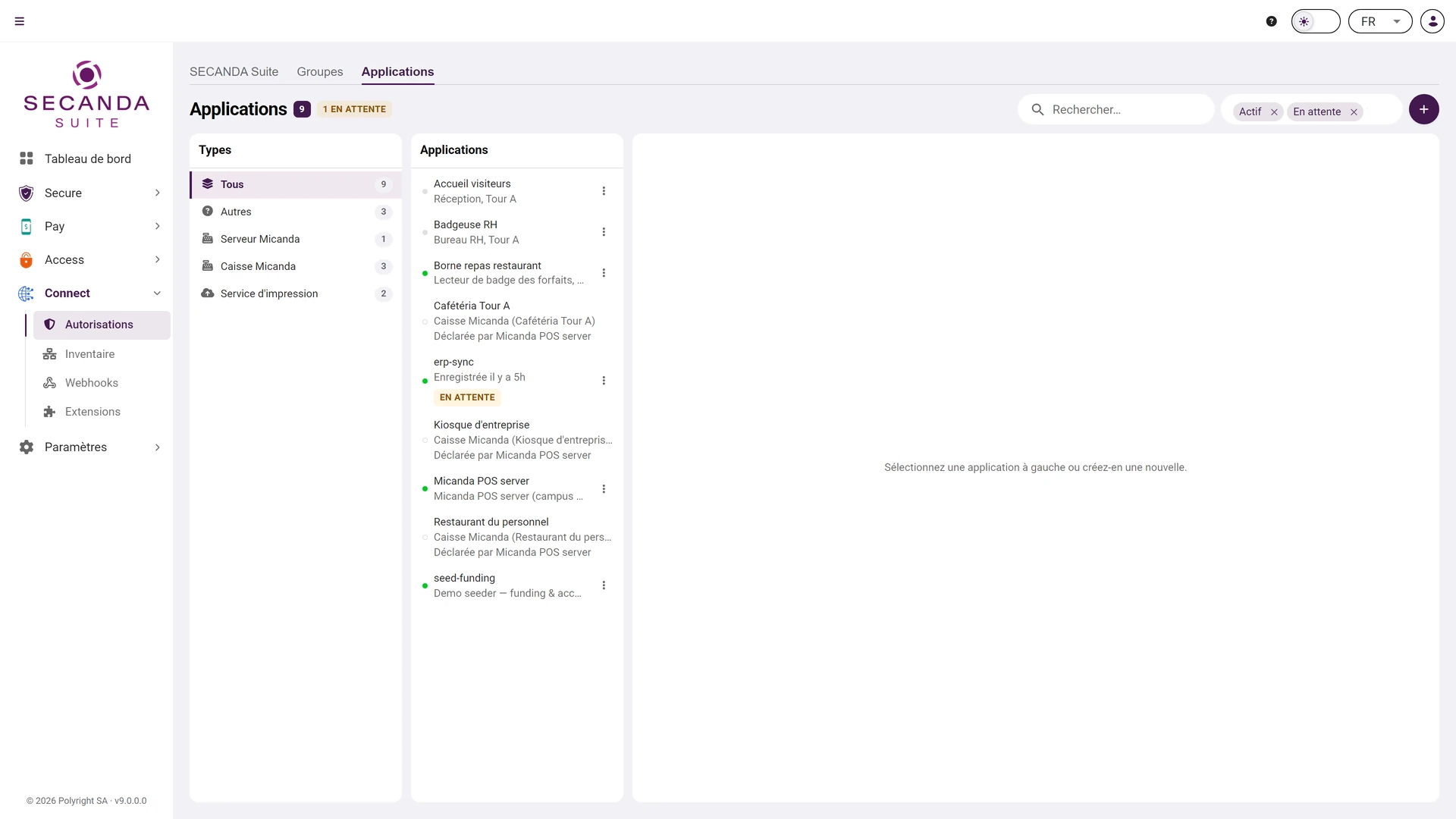Select the Cafétéria Tour A application
This screenshot has width=1456, height=819.
click(x=517, y=321)
